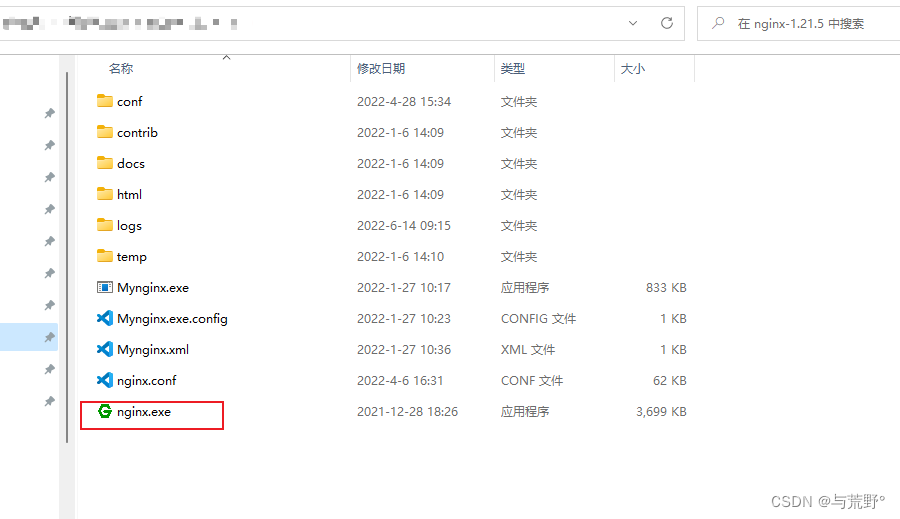
Task: Click the navigation pane vertical scrollbar
Action: tap(67, 250)
